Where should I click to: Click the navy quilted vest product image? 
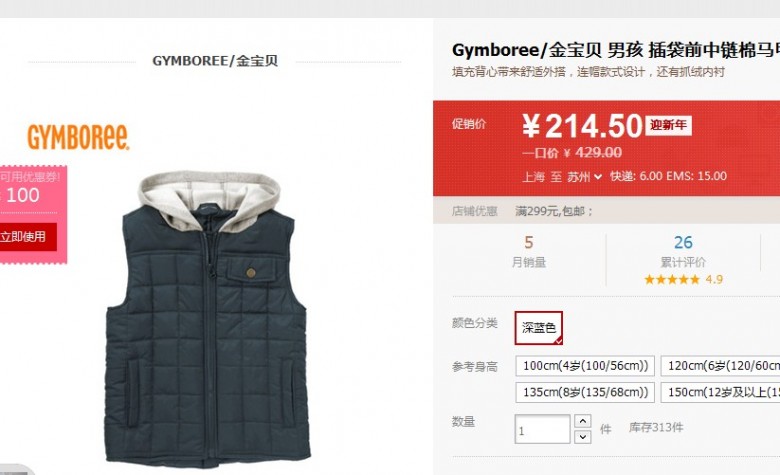[208, 318]
